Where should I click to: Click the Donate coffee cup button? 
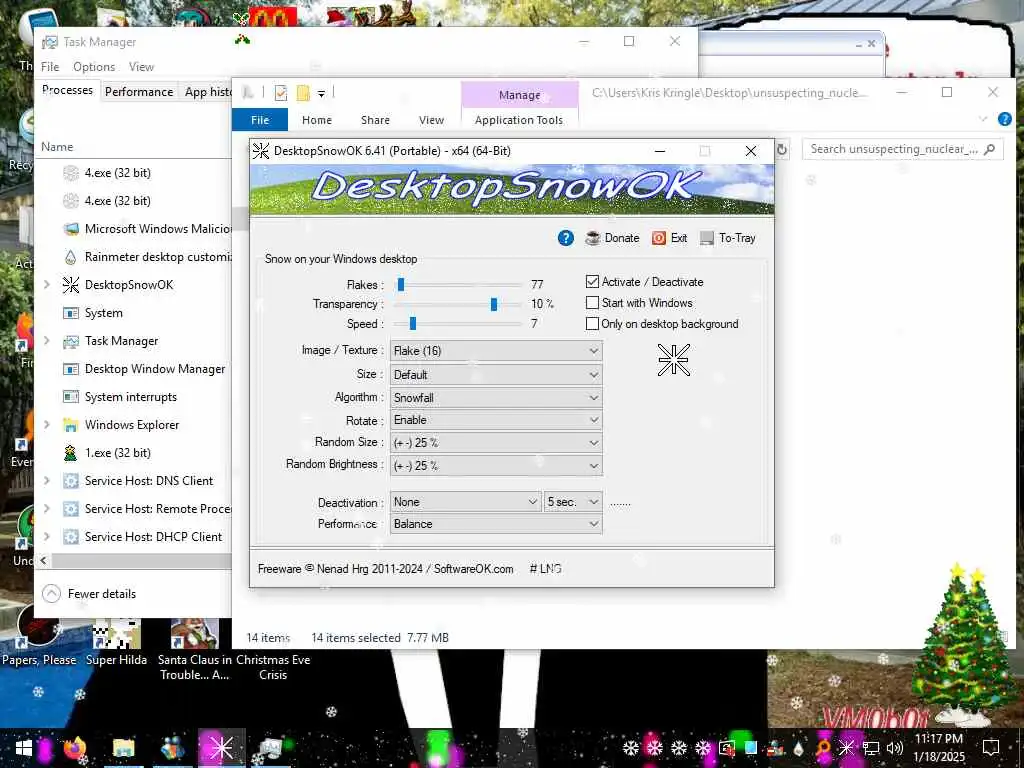coord(612,238)
